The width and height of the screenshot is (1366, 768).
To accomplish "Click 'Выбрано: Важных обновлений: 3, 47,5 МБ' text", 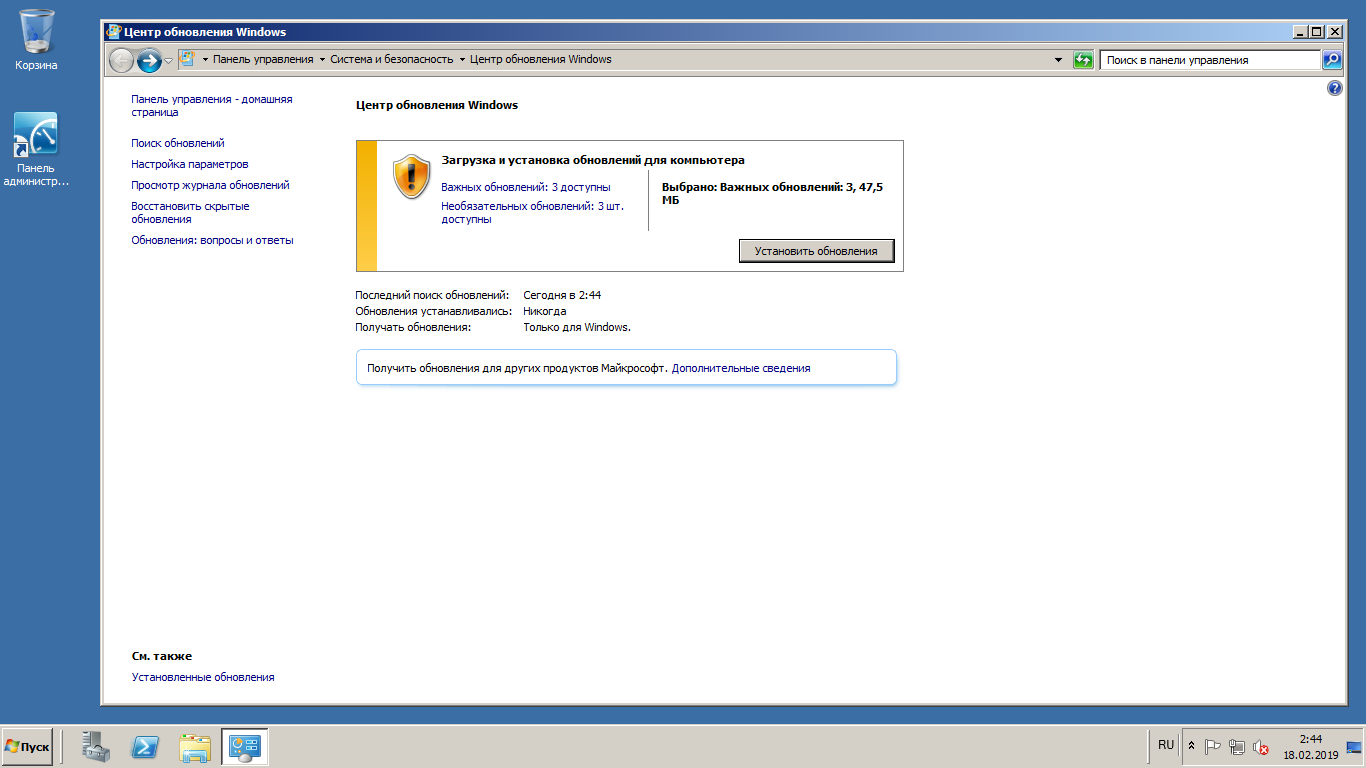I will point(773,193).
